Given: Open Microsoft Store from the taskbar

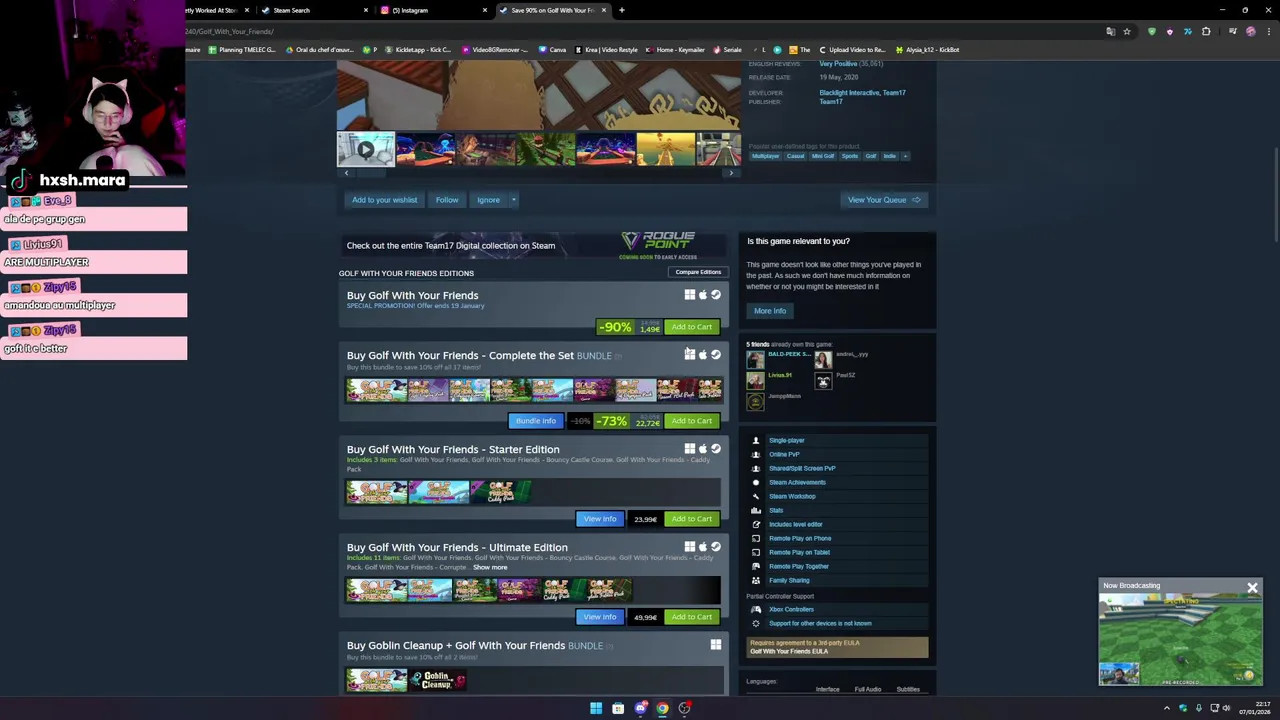Looking at the screenshot, I should point(618,708).
